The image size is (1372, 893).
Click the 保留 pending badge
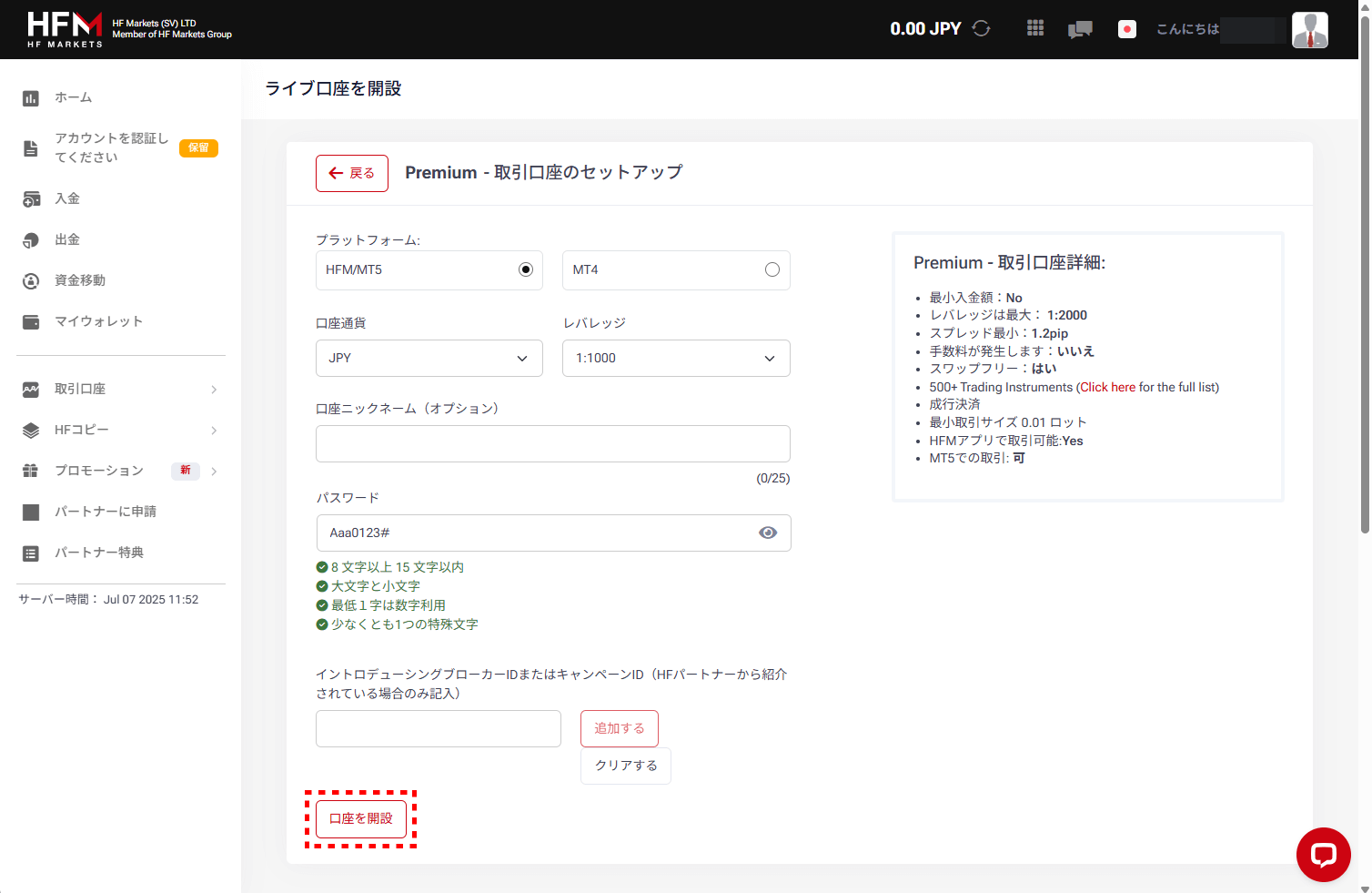click(x=198, y=147)
